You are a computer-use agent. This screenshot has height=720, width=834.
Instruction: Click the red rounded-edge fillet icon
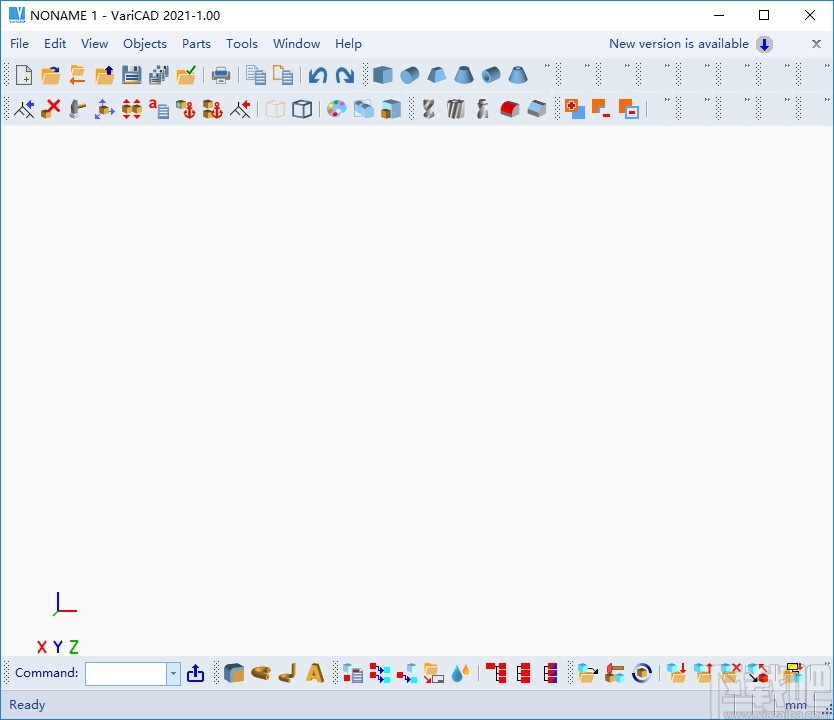pyautogui.click(x=510, y=109)
